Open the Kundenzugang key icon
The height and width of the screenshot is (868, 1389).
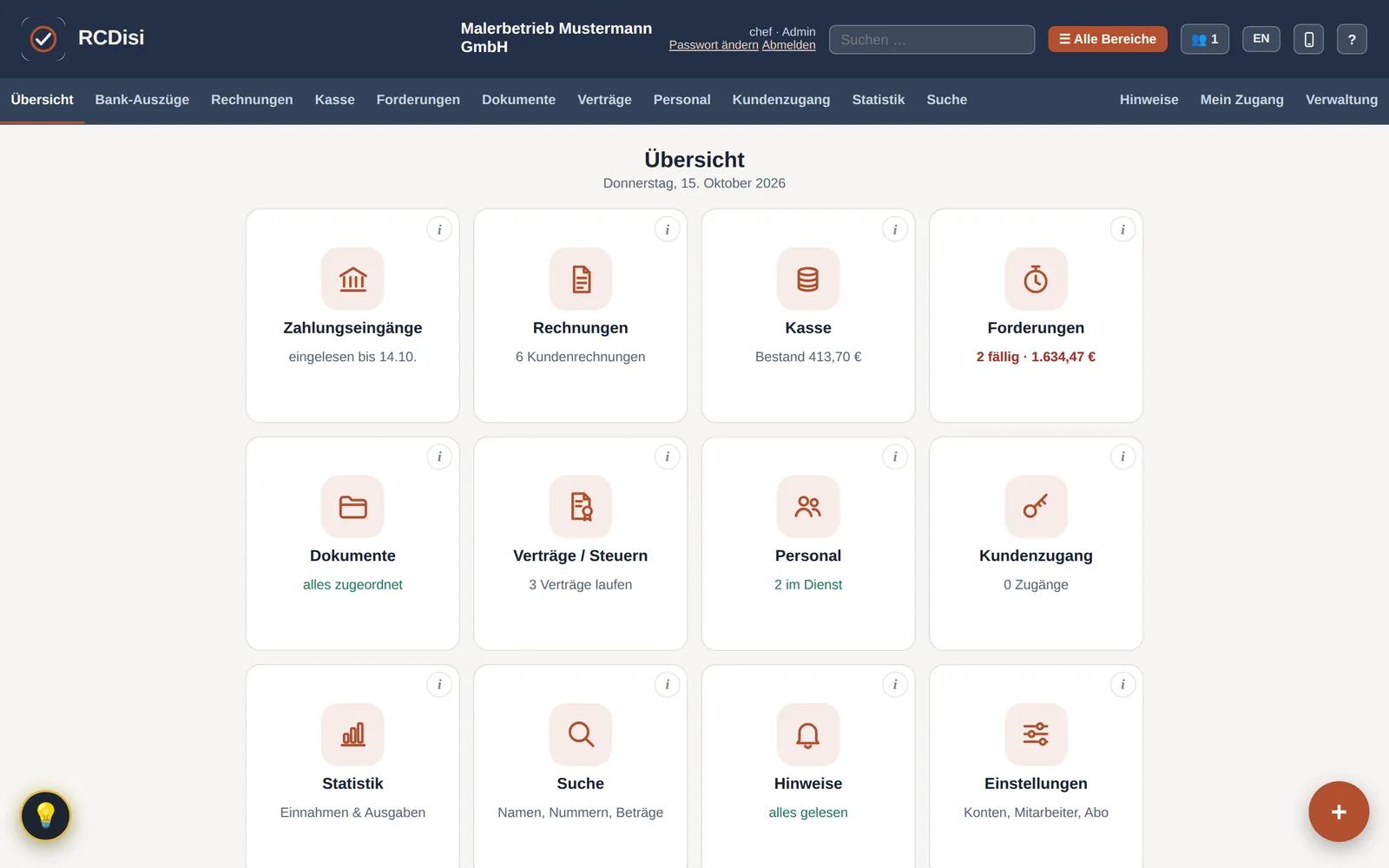(1036, 507)
